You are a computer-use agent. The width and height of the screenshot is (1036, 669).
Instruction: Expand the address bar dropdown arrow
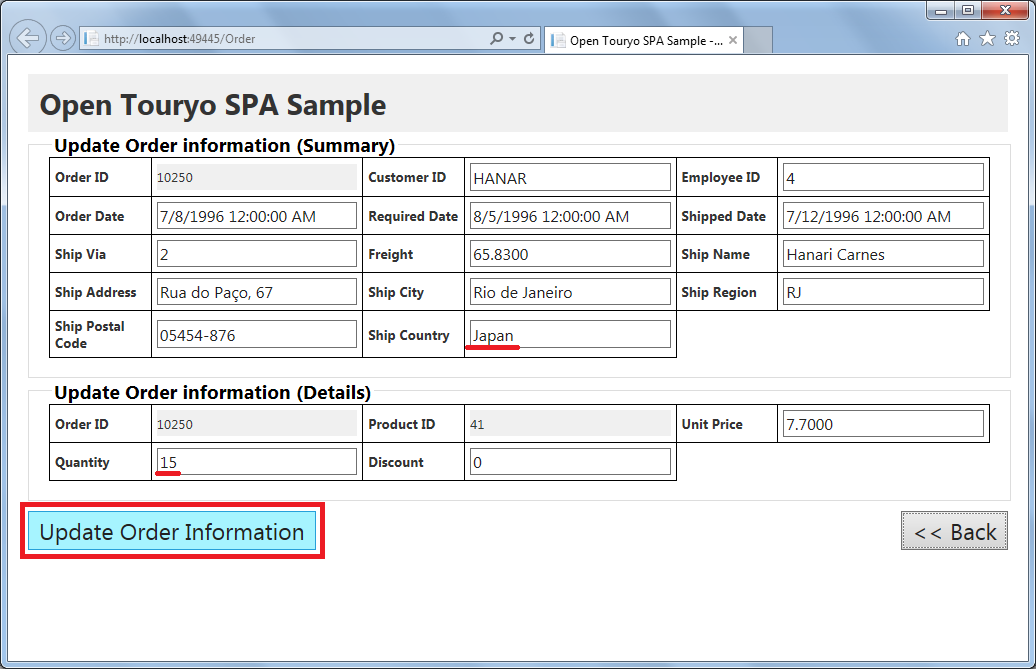tap(513, 39)
